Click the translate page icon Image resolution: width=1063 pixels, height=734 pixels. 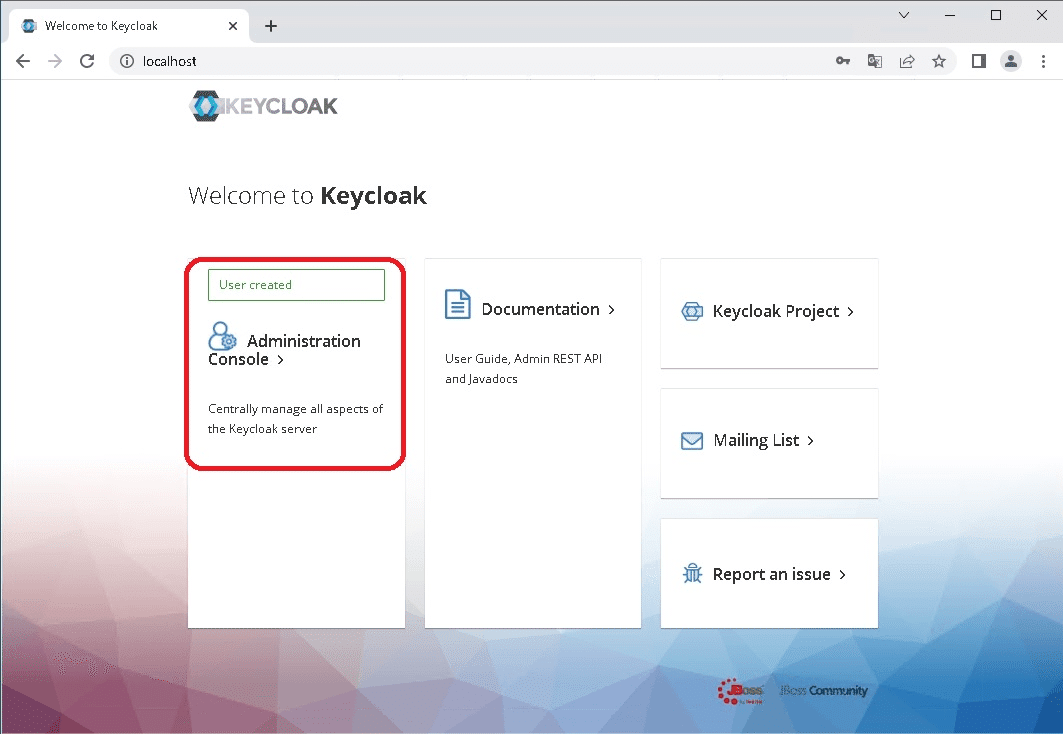(875, 61)
